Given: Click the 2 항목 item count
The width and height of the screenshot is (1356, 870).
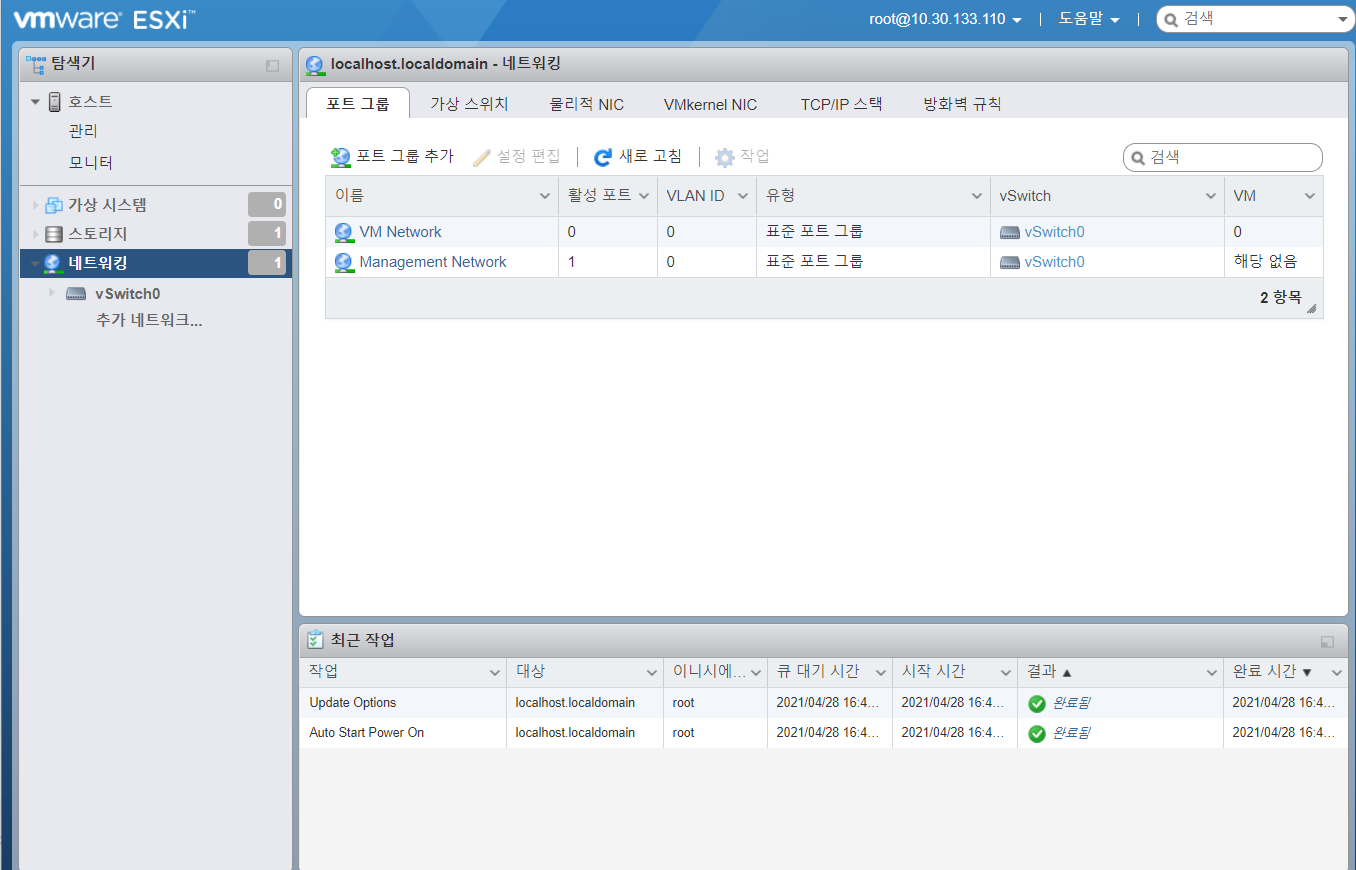Looking at the screenshot, I should tap(1280, 297).
